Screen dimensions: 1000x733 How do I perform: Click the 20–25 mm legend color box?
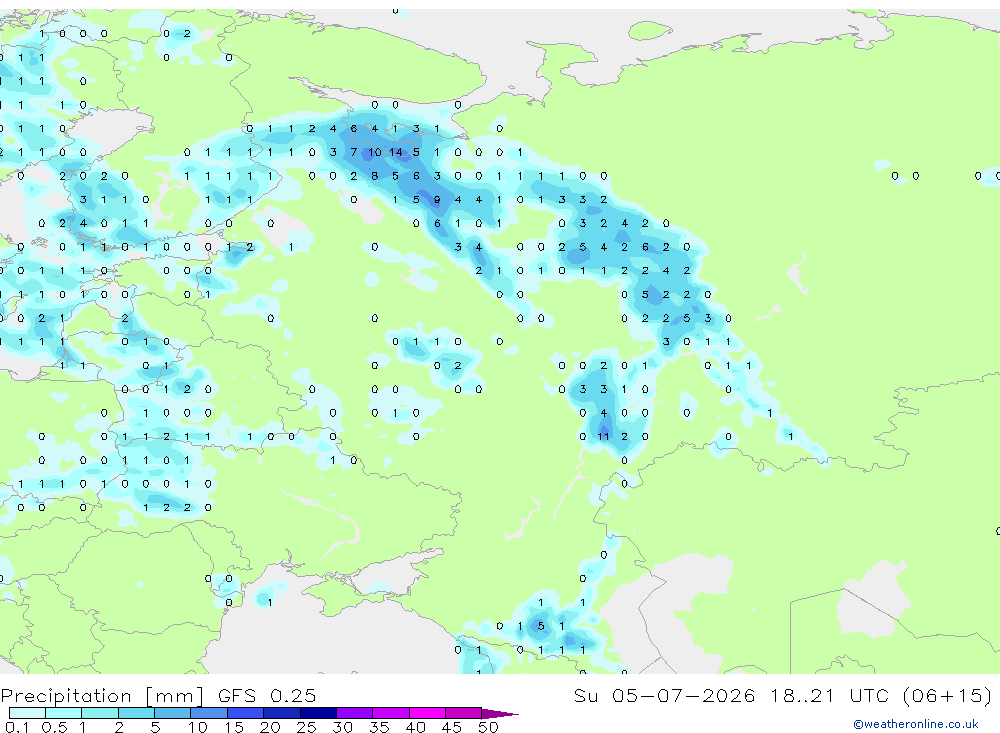pos(281,713)
